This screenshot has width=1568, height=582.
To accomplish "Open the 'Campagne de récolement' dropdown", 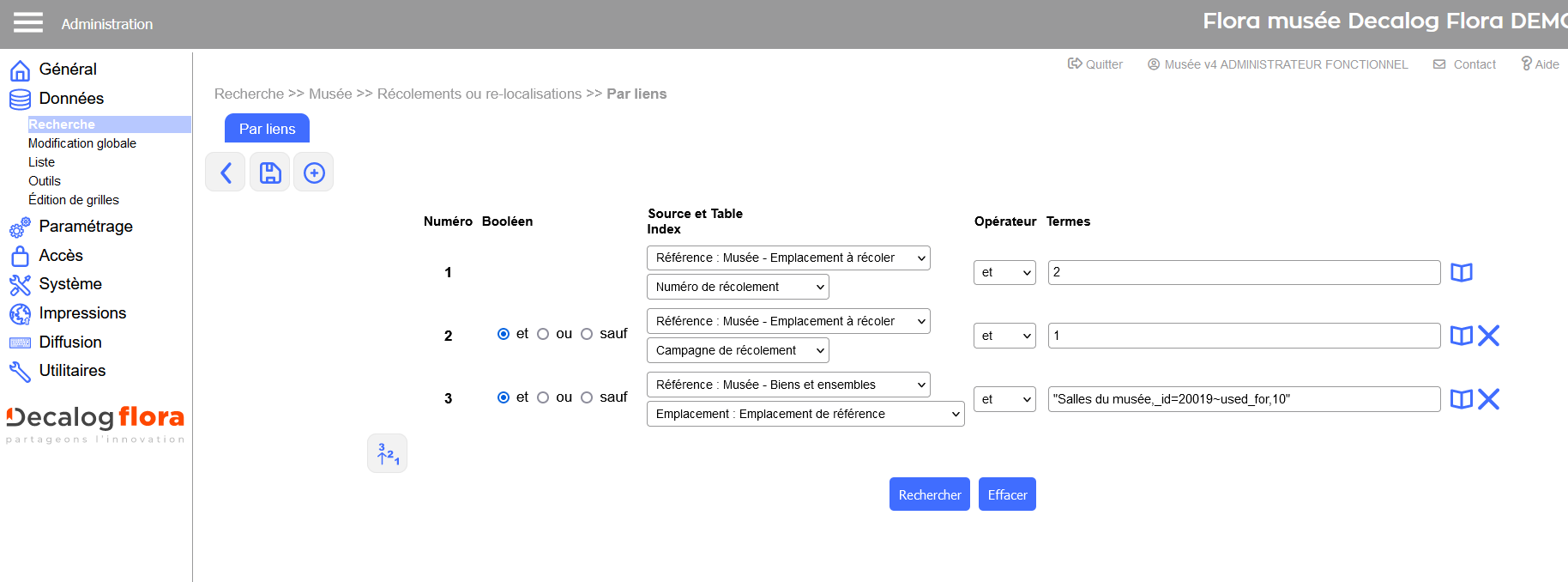I will pyautogui.click(x=738, y=350).
